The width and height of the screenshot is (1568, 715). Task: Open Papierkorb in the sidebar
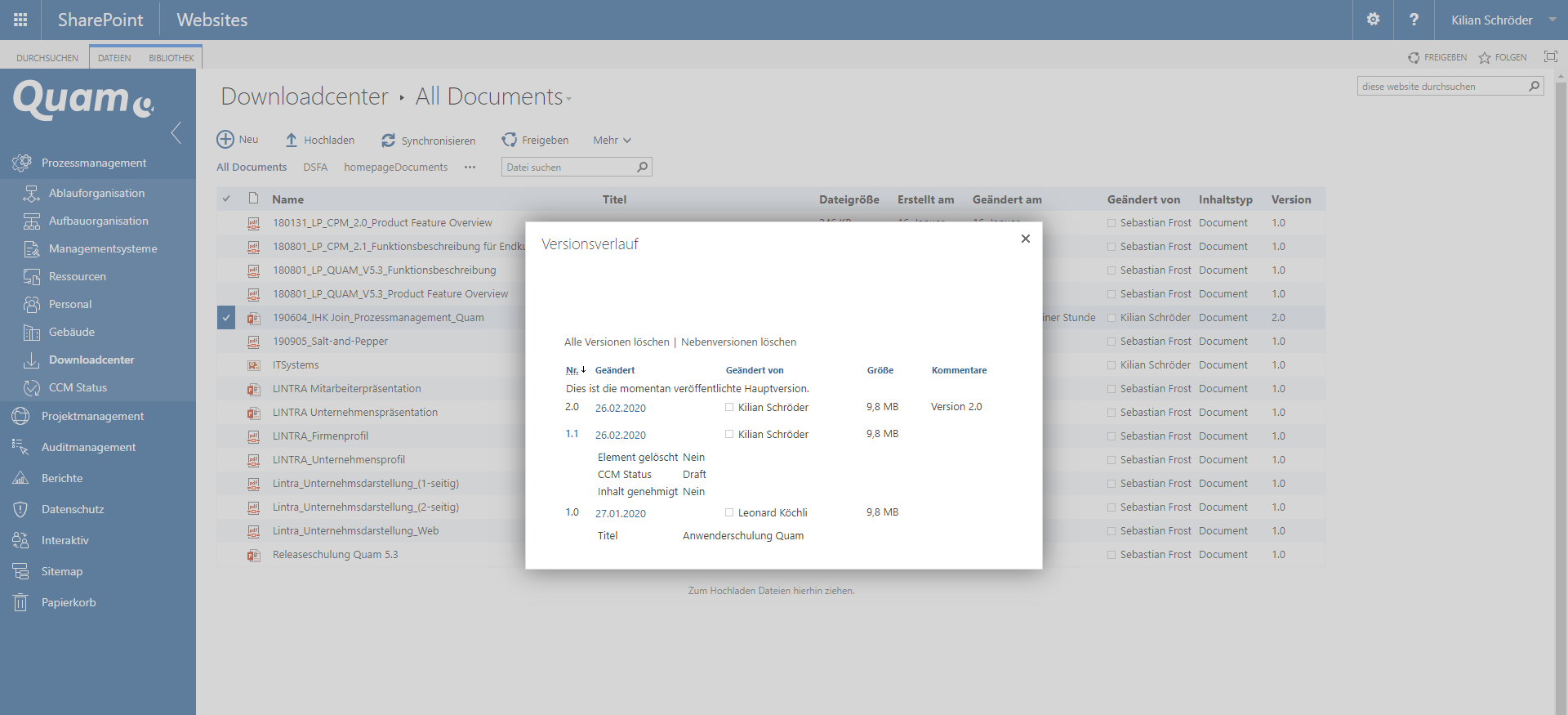[69, 602]
